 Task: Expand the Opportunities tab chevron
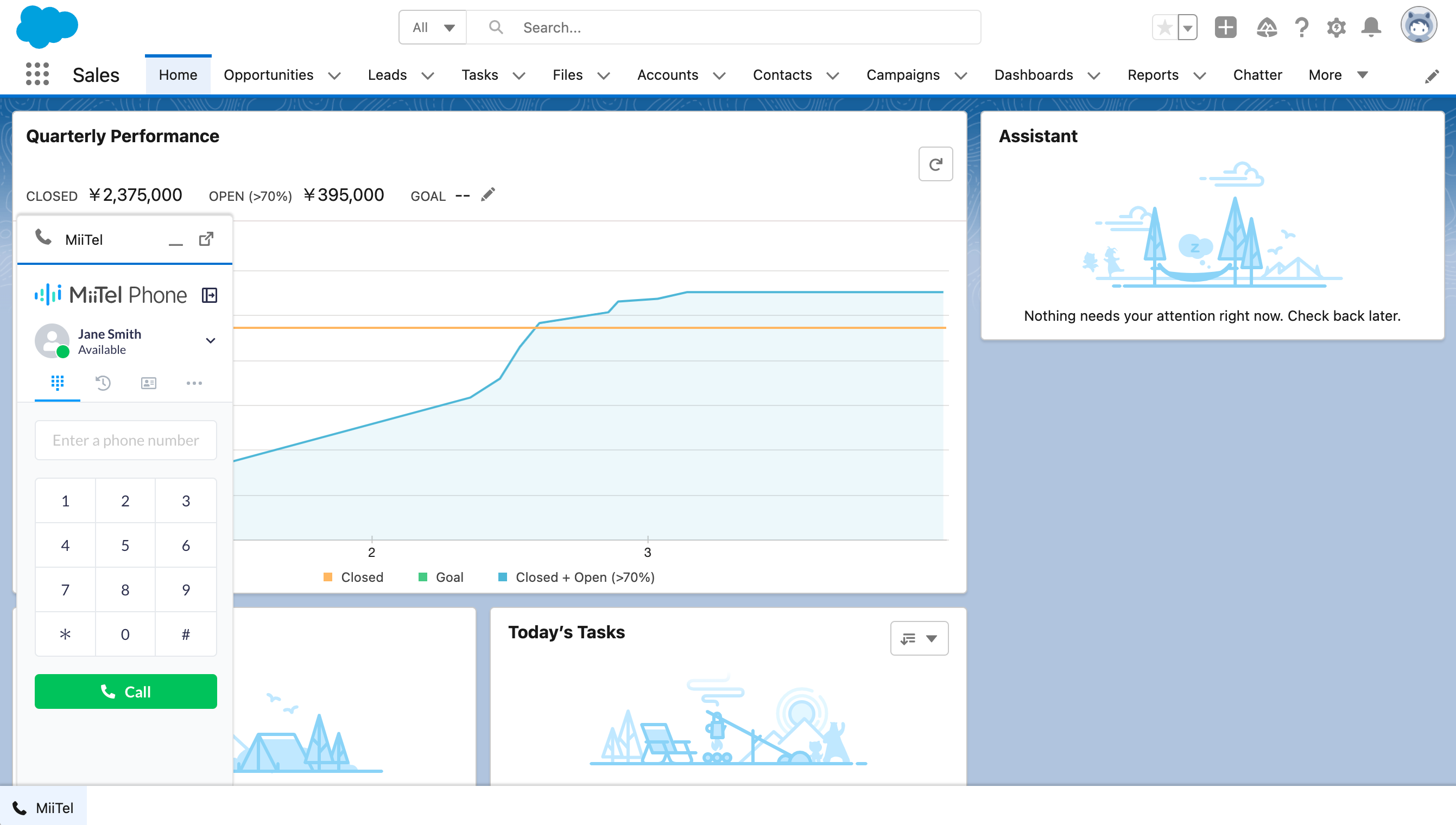point(334,75)
